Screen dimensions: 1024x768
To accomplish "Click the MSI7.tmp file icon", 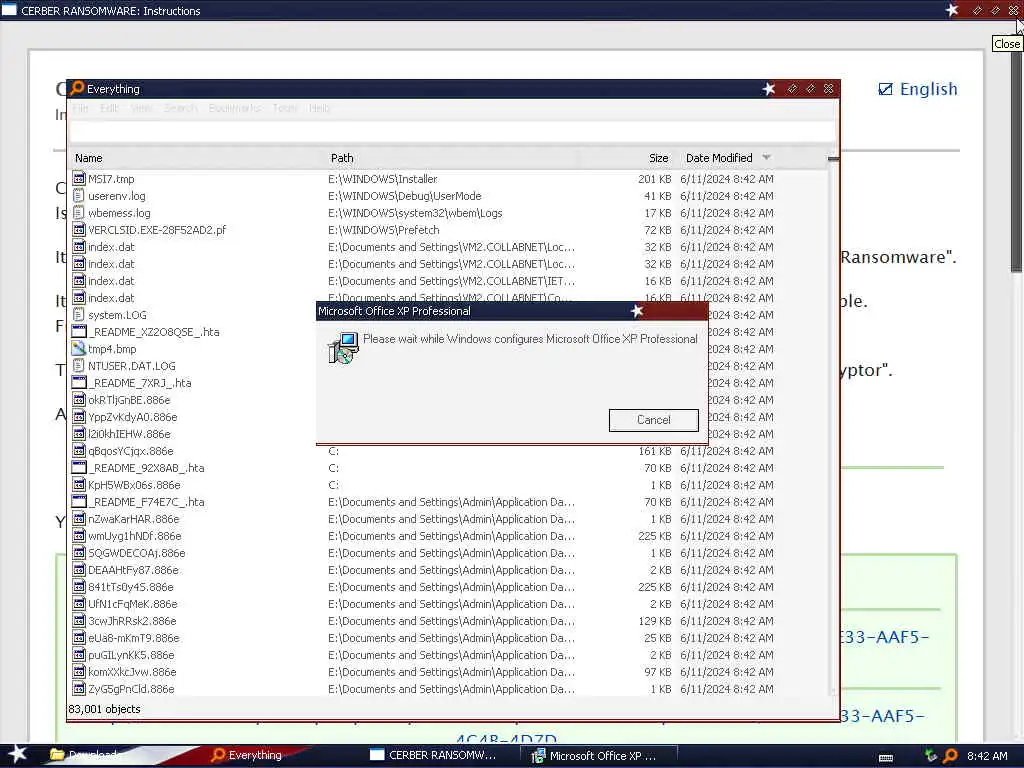I will (79, 178).
